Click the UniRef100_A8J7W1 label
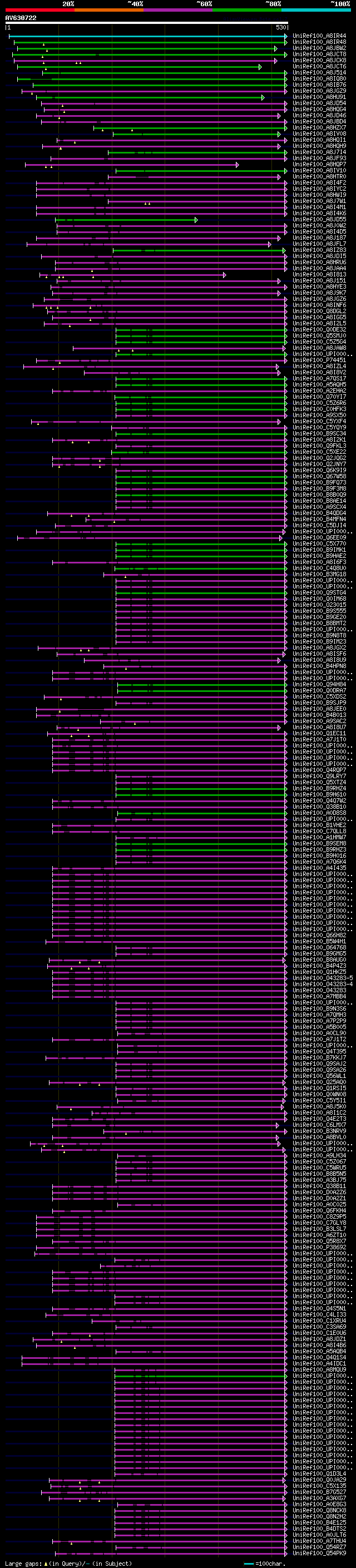Viewport: 356px width, 1568px height. pos(319,201)
